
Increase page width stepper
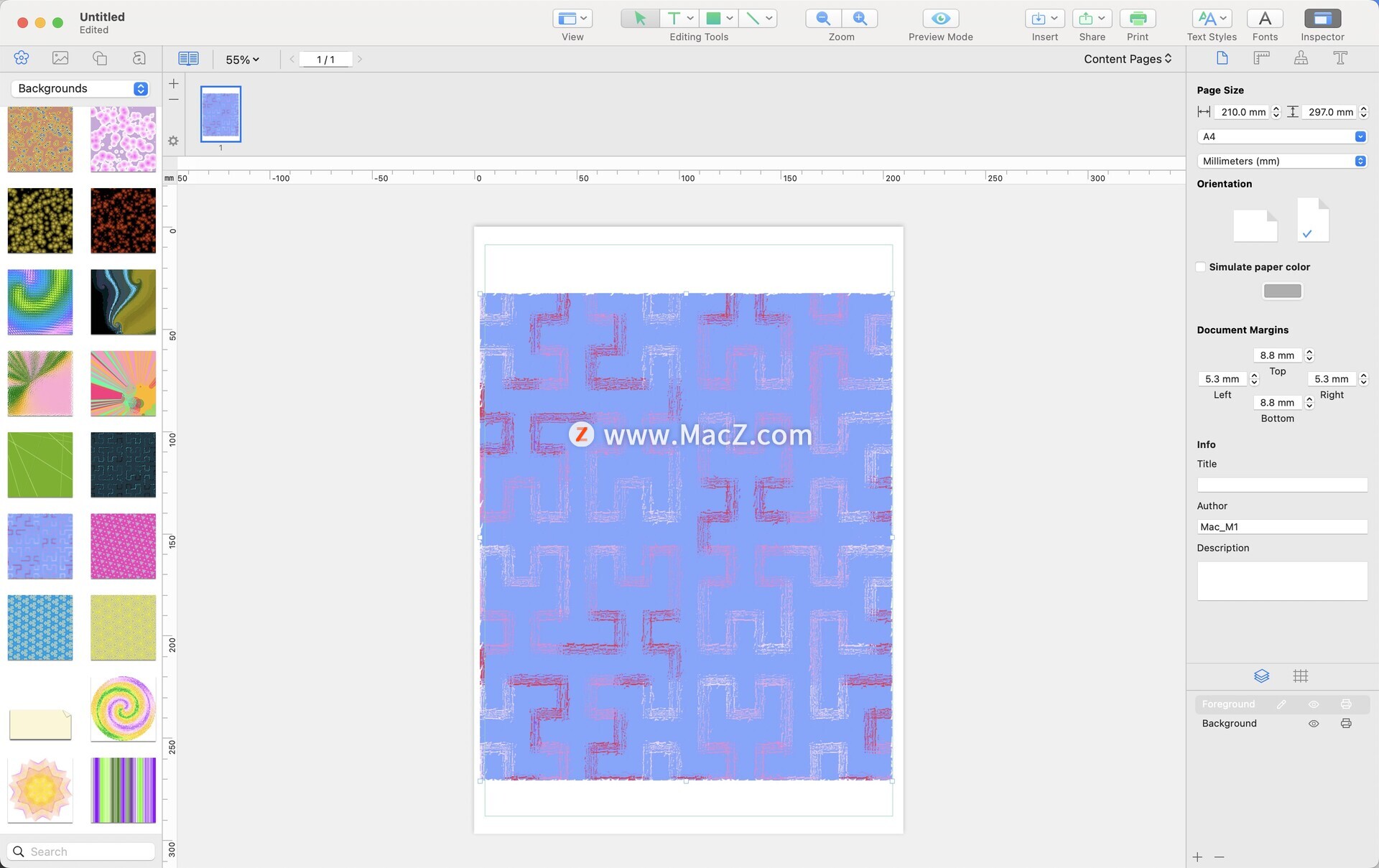click(1276, 108)
